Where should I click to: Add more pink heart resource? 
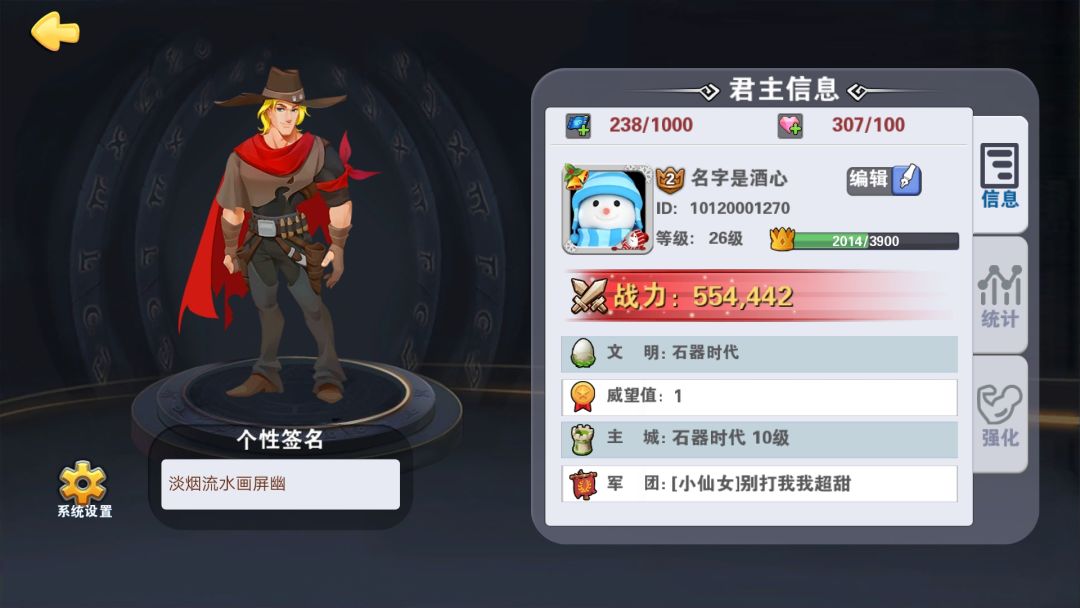coord(790,125)
